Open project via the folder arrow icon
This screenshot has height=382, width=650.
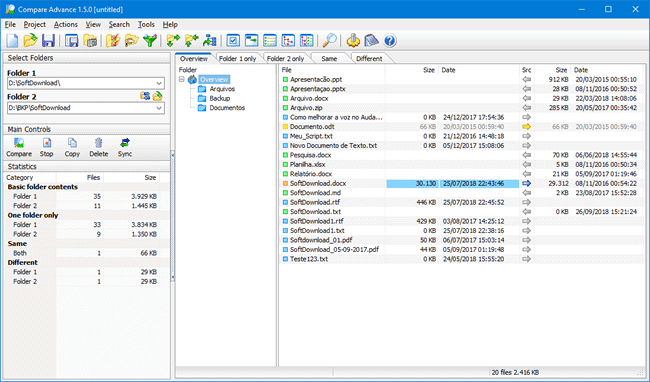tap(30, 41)
